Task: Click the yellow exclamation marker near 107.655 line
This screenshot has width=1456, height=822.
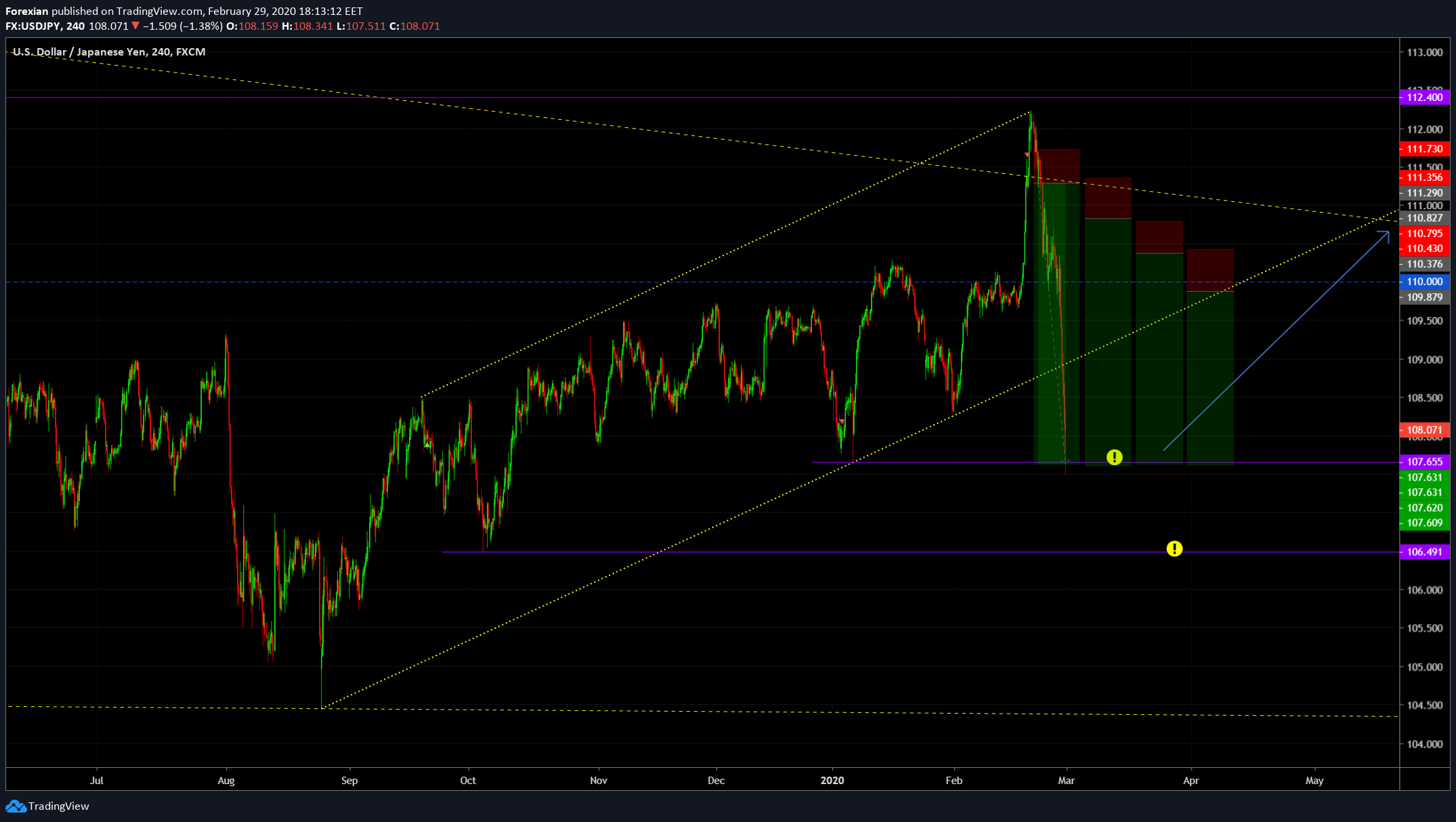Action: click(1114, 458)
